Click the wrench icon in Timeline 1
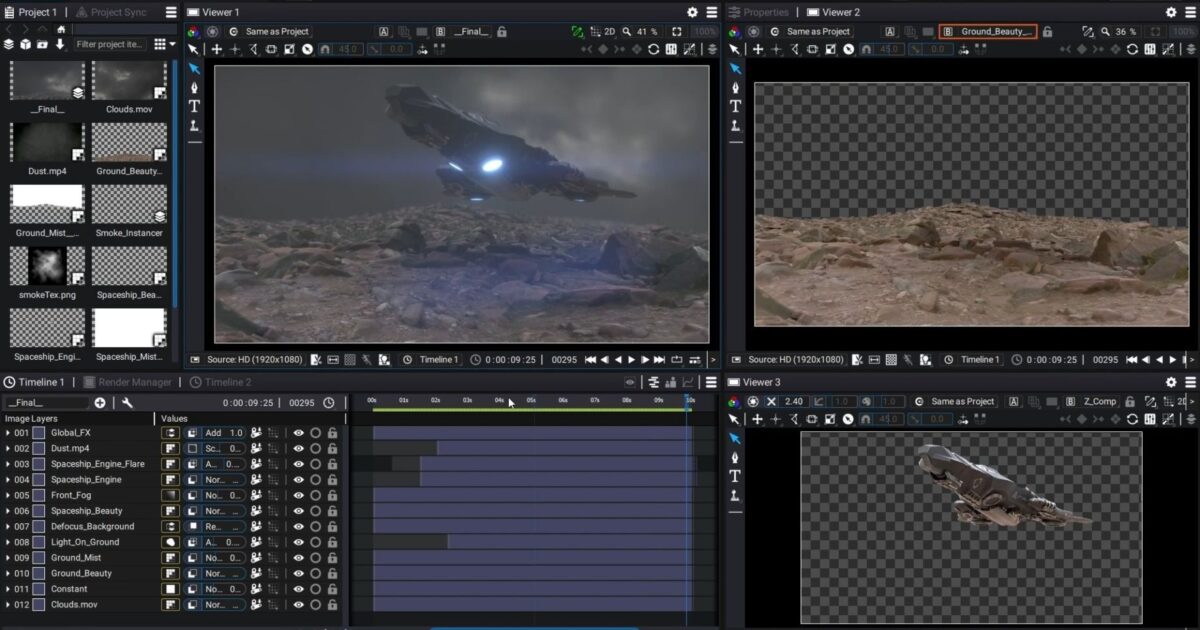The width and height of the screenshot is (1200, 630). pos(127,402)
